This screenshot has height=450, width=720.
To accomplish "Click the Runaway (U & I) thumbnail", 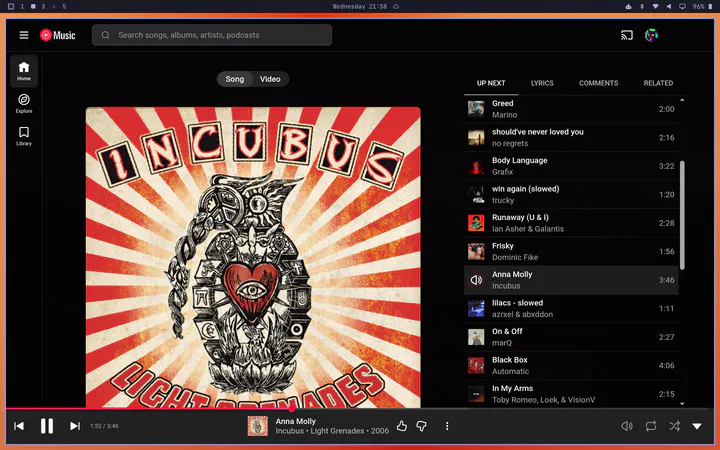I will [x=476, y=223].
